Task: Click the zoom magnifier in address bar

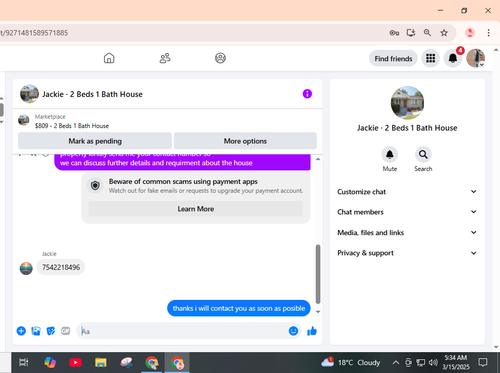Action: click(427, 33)
